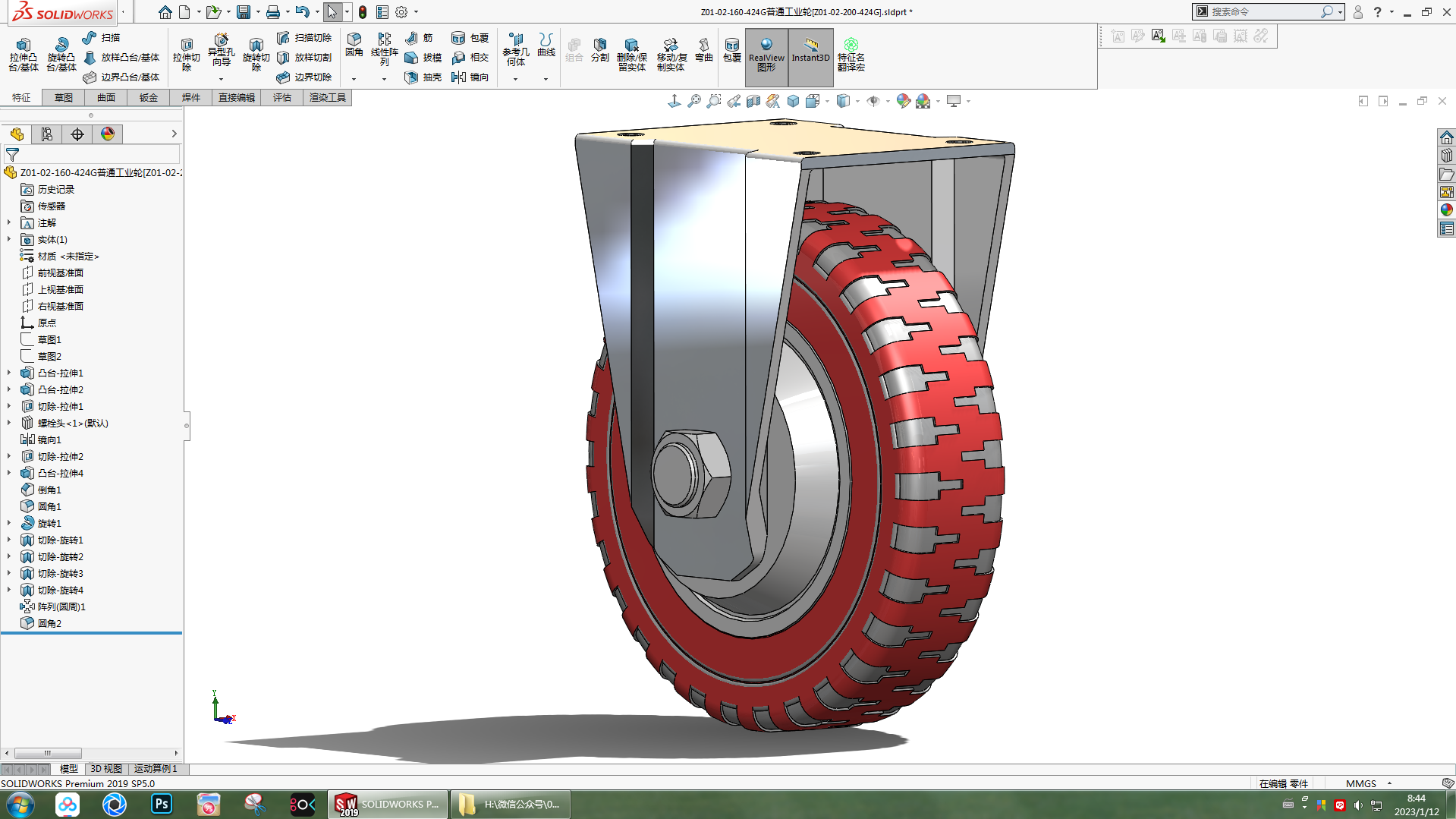Switch to the 钣金 sheet metal tab

tap(149, 98)
